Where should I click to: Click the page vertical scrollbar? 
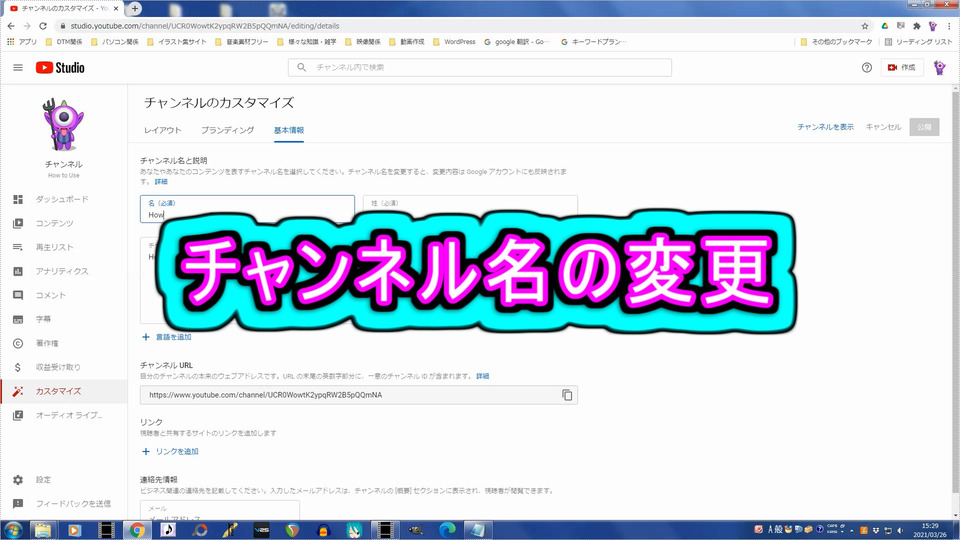tap(956, 294)
